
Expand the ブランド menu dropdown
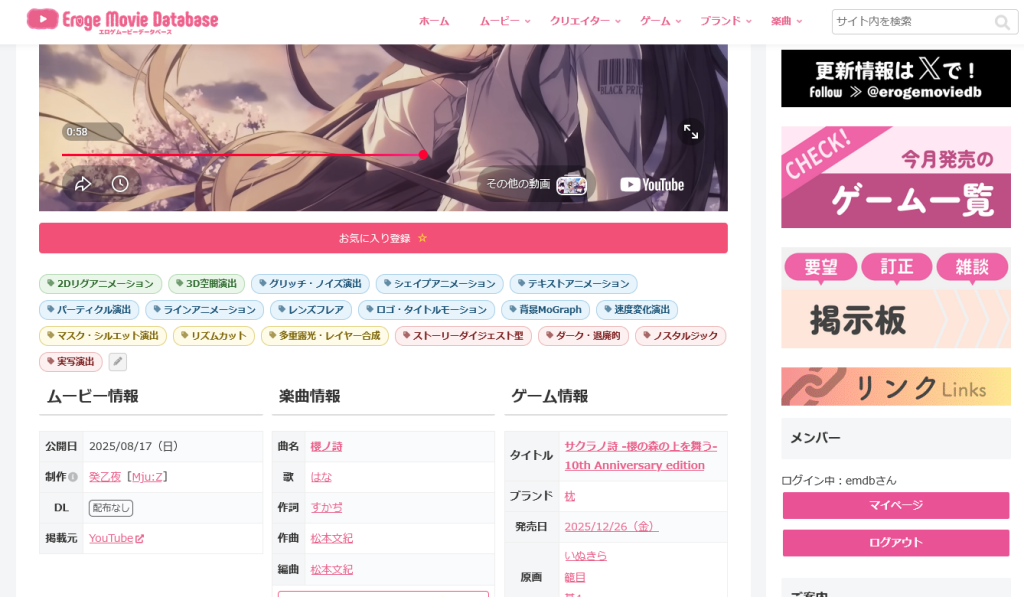point(726,22)
